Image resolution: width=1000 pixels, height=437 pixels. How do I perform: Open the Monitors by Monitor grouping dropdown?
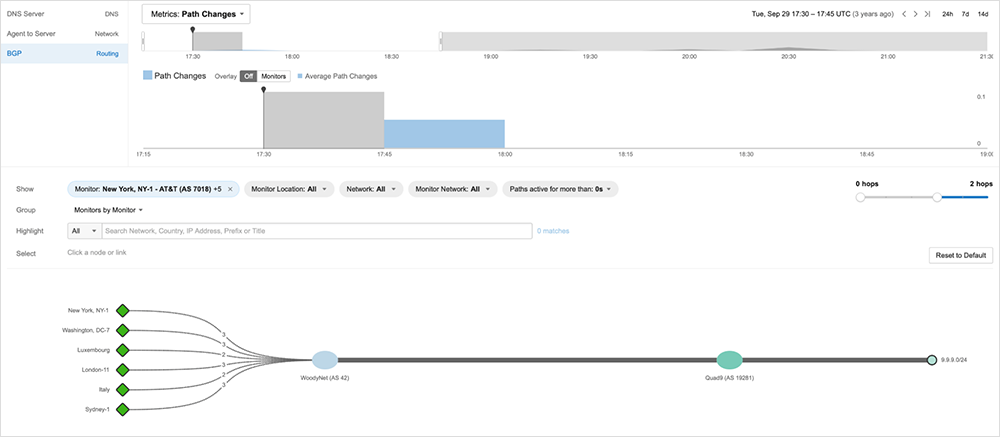tap(108, 210)
